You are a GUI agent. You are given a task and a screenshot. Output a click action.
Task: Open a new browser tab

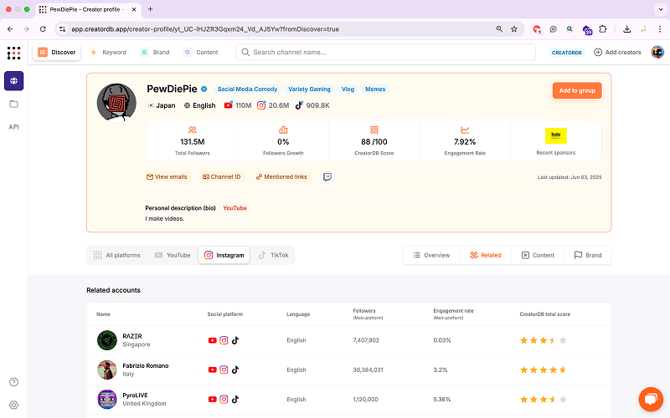[150, 9]
